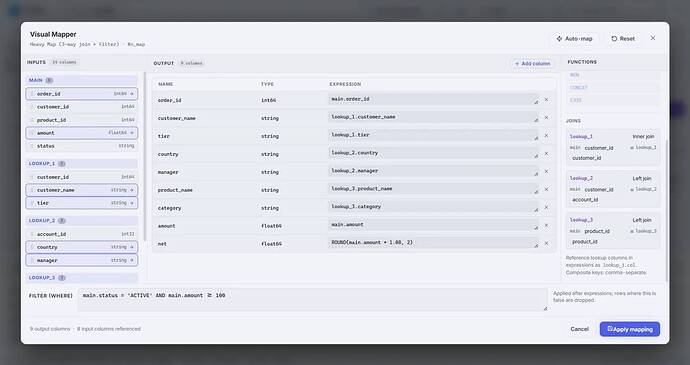Open the lookup_2 Left join type dropdown
The width and height of the screenshot is (690, 365).
coord(642,178)
